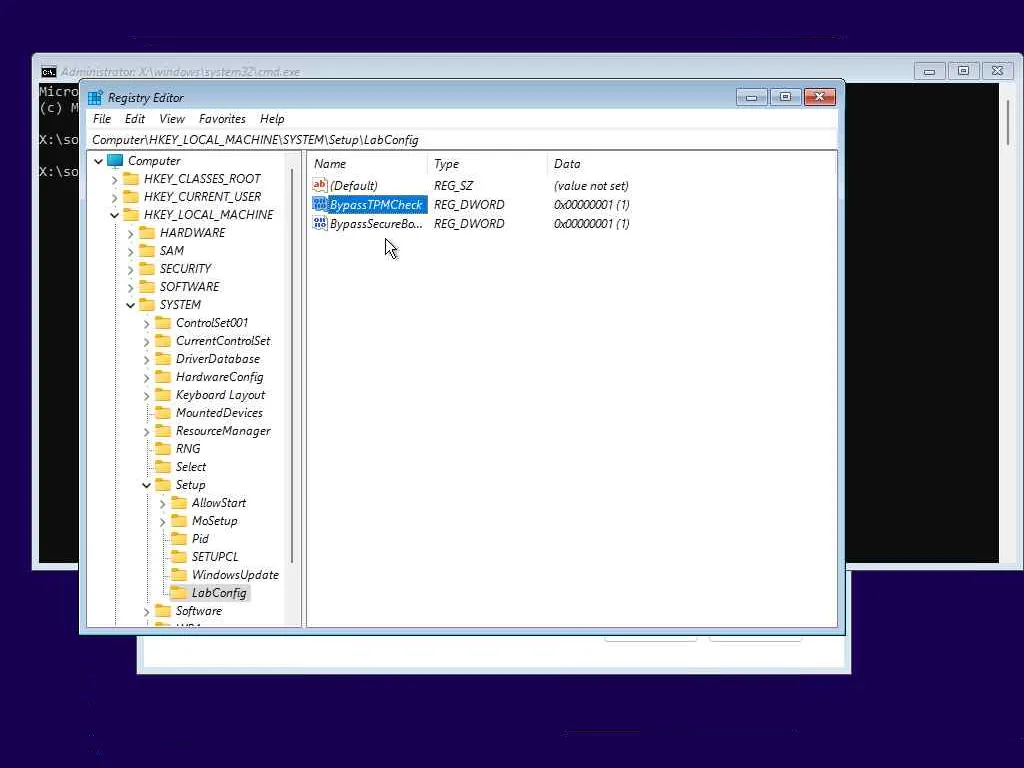Click the WindowsUpdate folder icon
This screenshot has height=768, width=1024.
tap(179, 575)
